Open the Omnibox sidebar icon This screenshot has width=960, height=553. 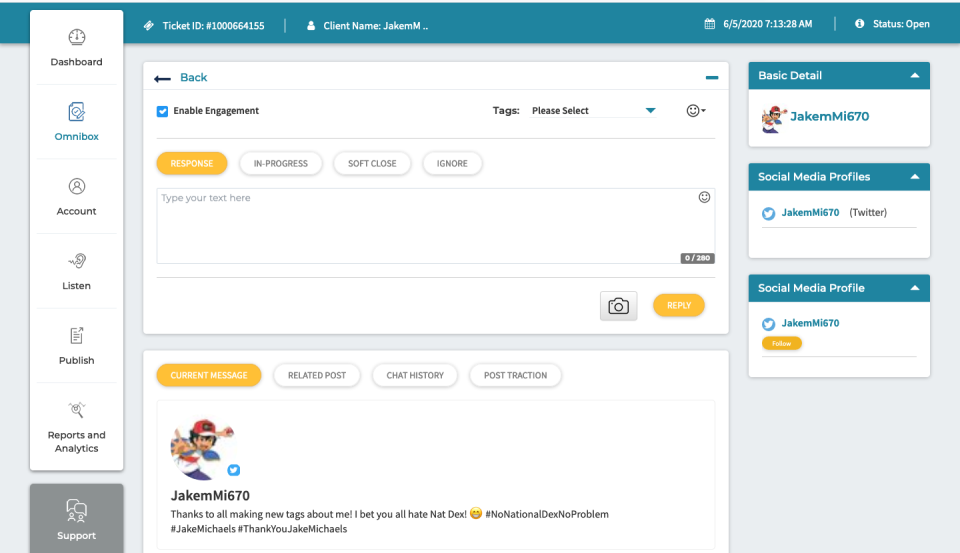click(77, 112)
